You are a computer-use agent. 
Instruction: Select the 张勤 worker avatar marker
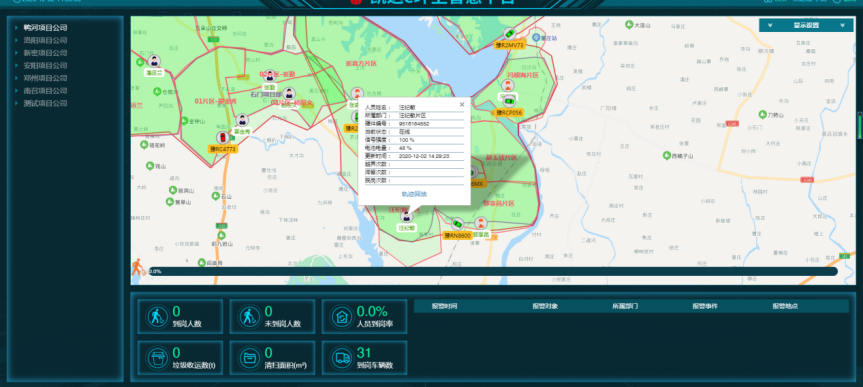[270, 77]
